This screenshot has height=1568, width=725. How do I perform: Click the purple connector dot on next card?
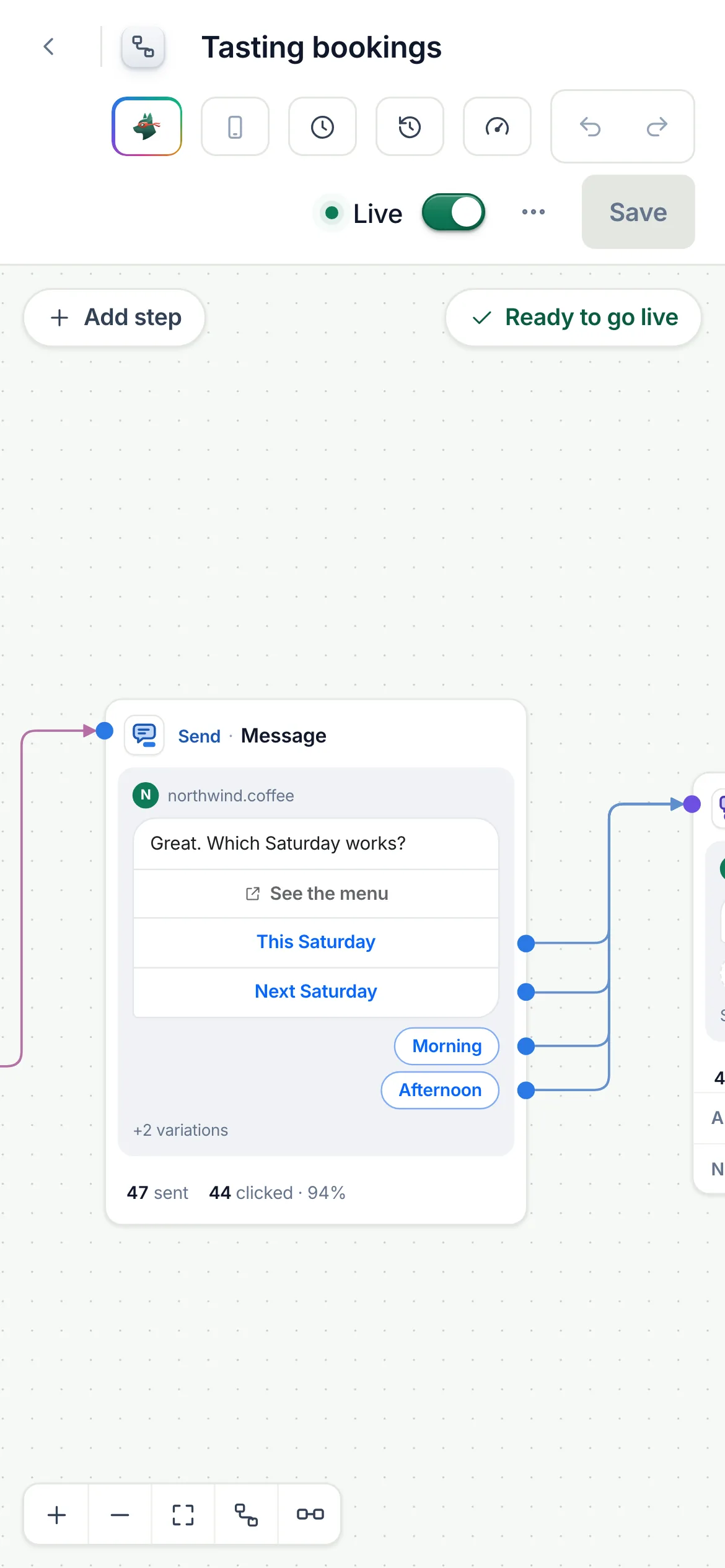point(692,804)
